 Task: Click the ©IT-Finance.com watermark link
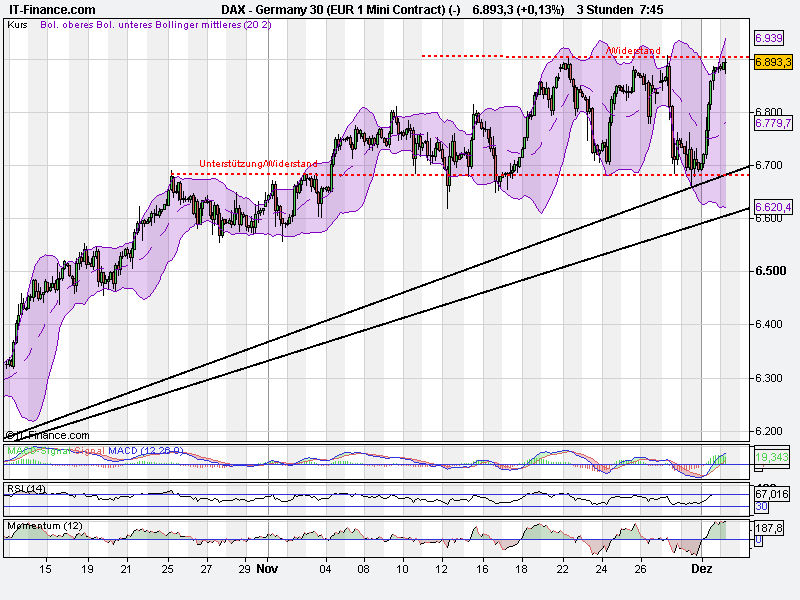tap(48, 435)
